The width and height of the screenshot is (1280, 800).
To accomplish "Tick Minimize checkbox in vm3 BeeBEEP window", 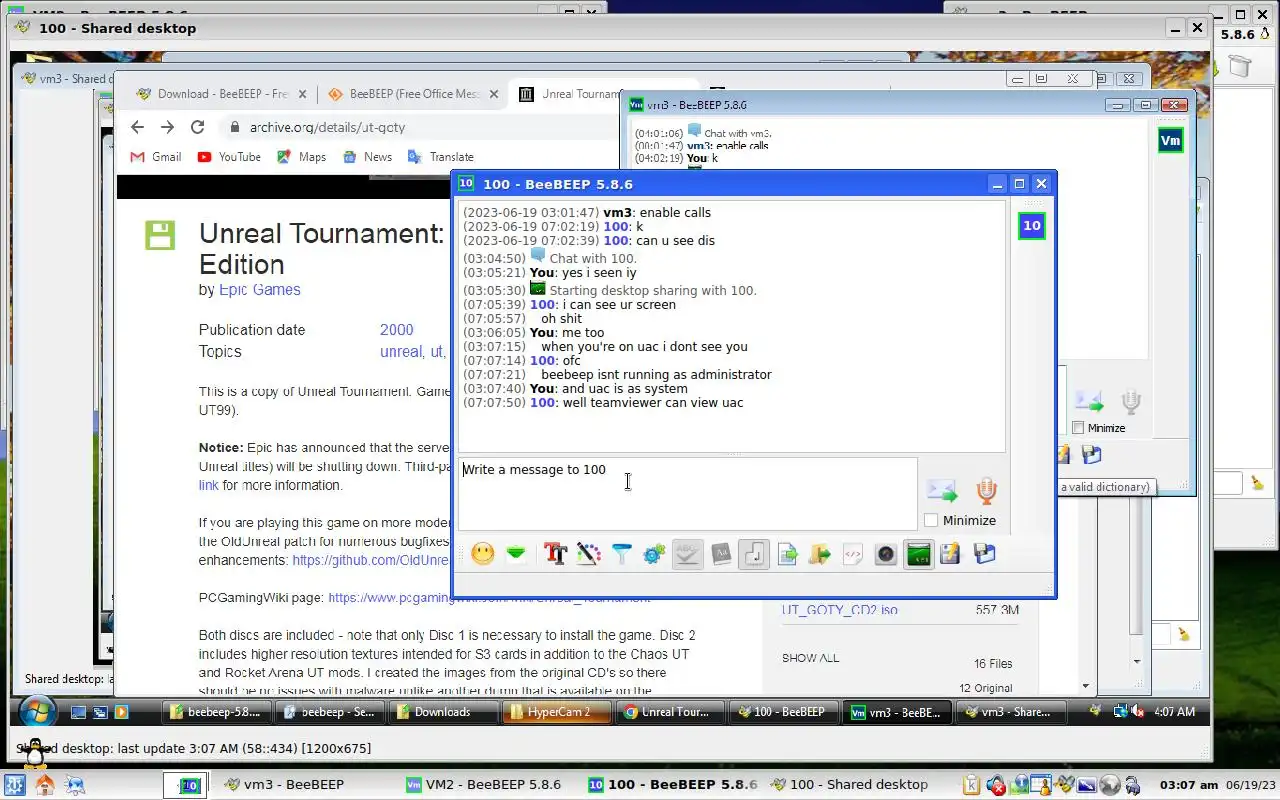I will [1078, 428].
